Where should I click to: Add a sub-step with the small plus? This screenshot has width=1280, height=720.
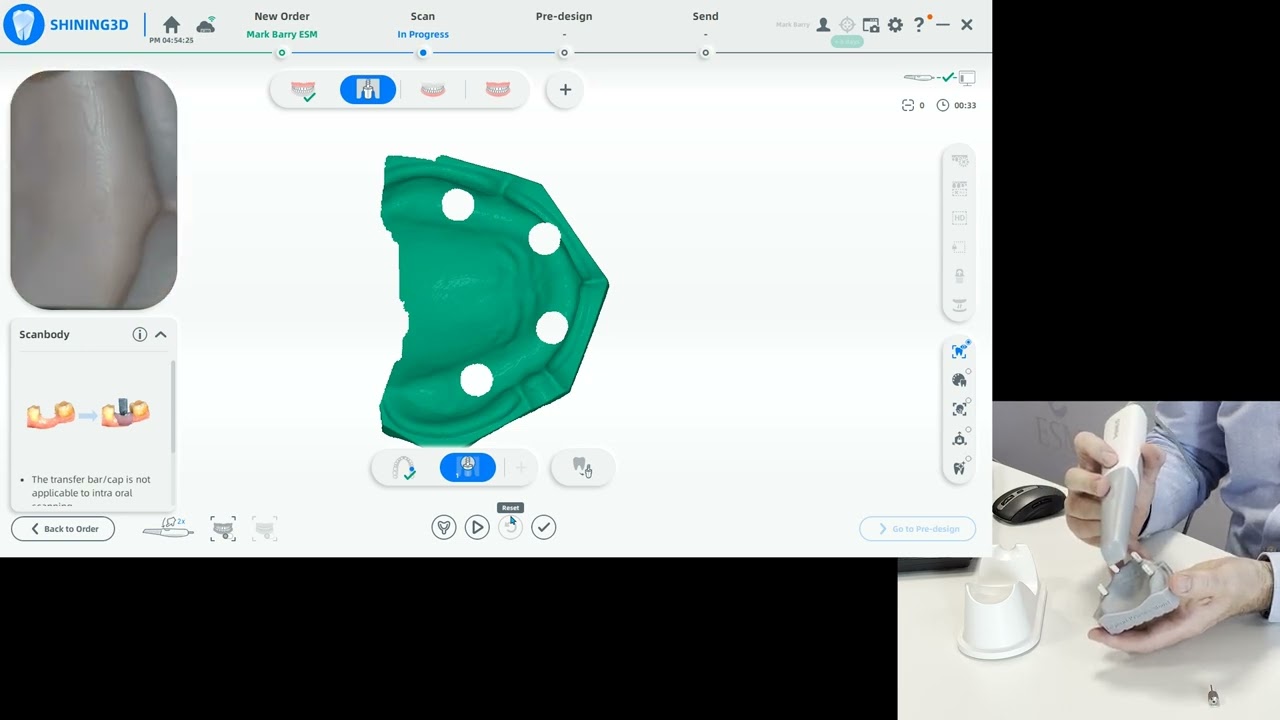(x=521, y=468)
